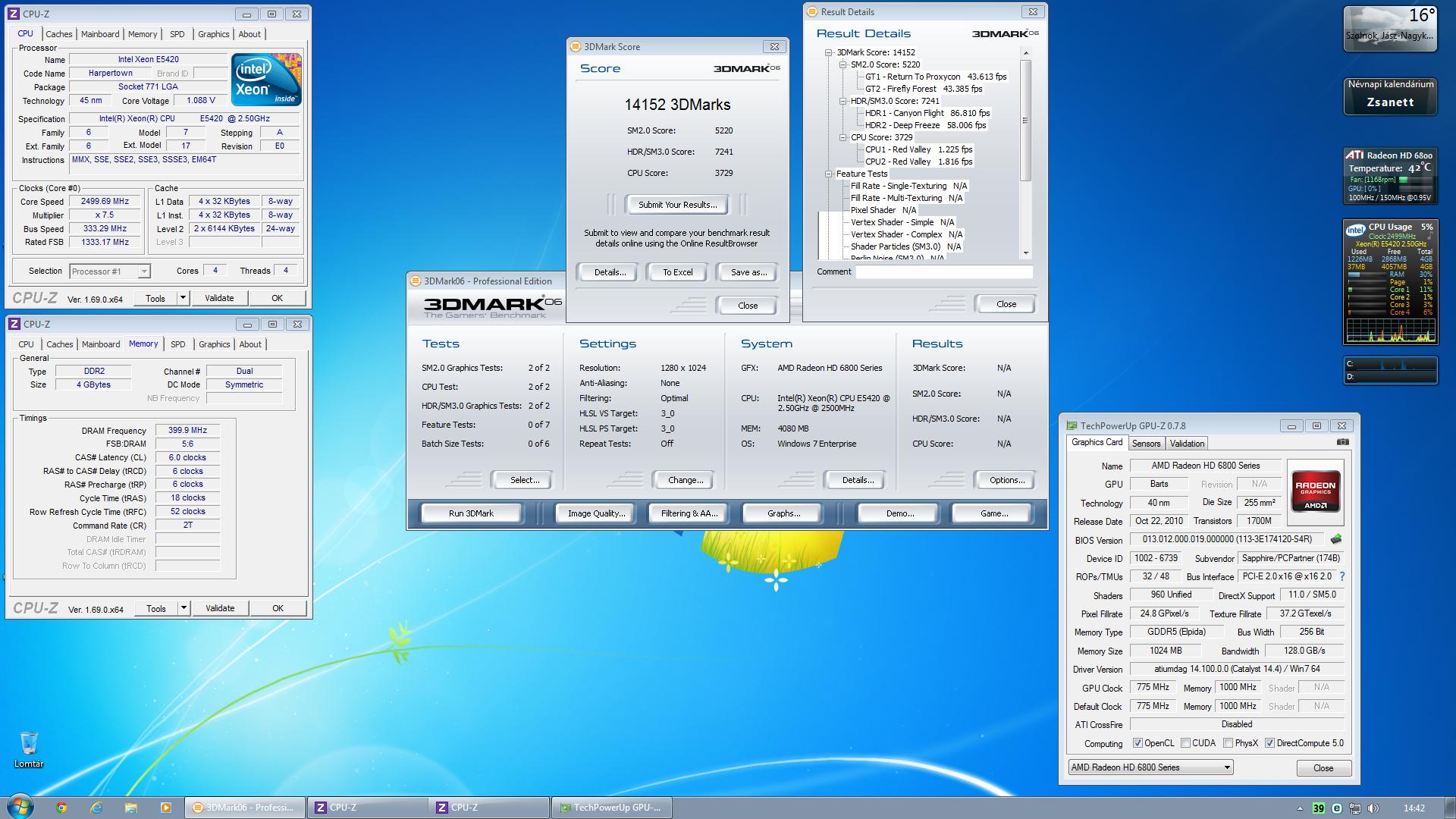Click the drive C: D: activity gadget
Screen dimensions: 1456x819
[x=1390, y=370]
